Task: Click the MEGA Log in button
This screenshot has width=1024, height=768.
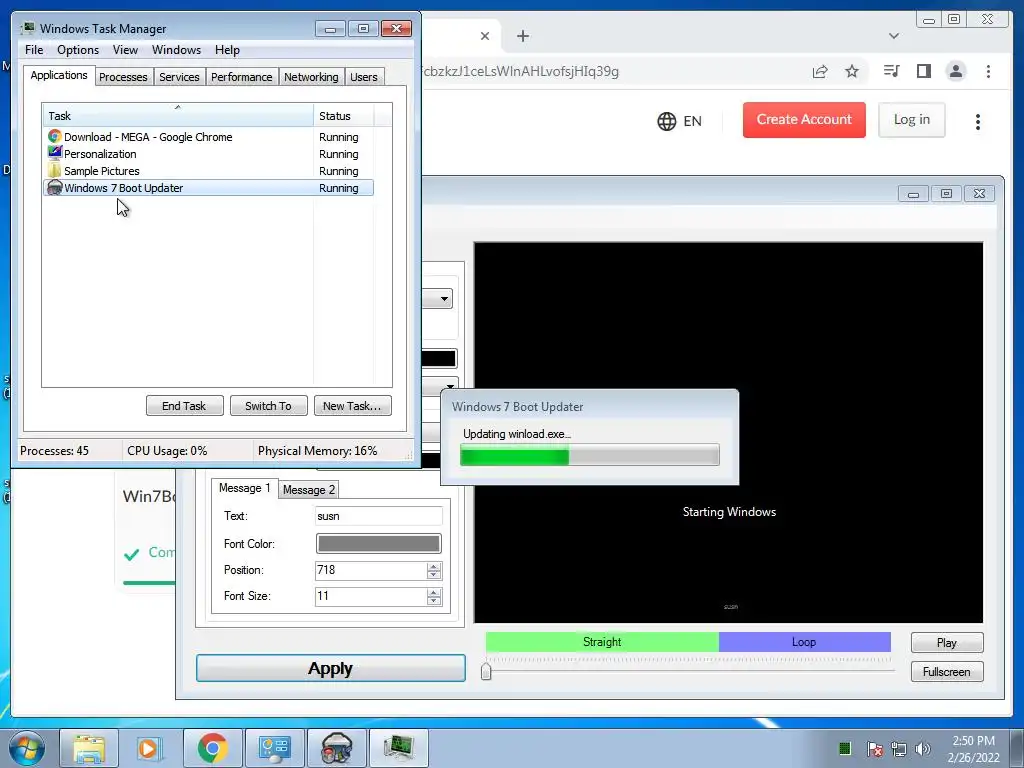Action: 912,120
